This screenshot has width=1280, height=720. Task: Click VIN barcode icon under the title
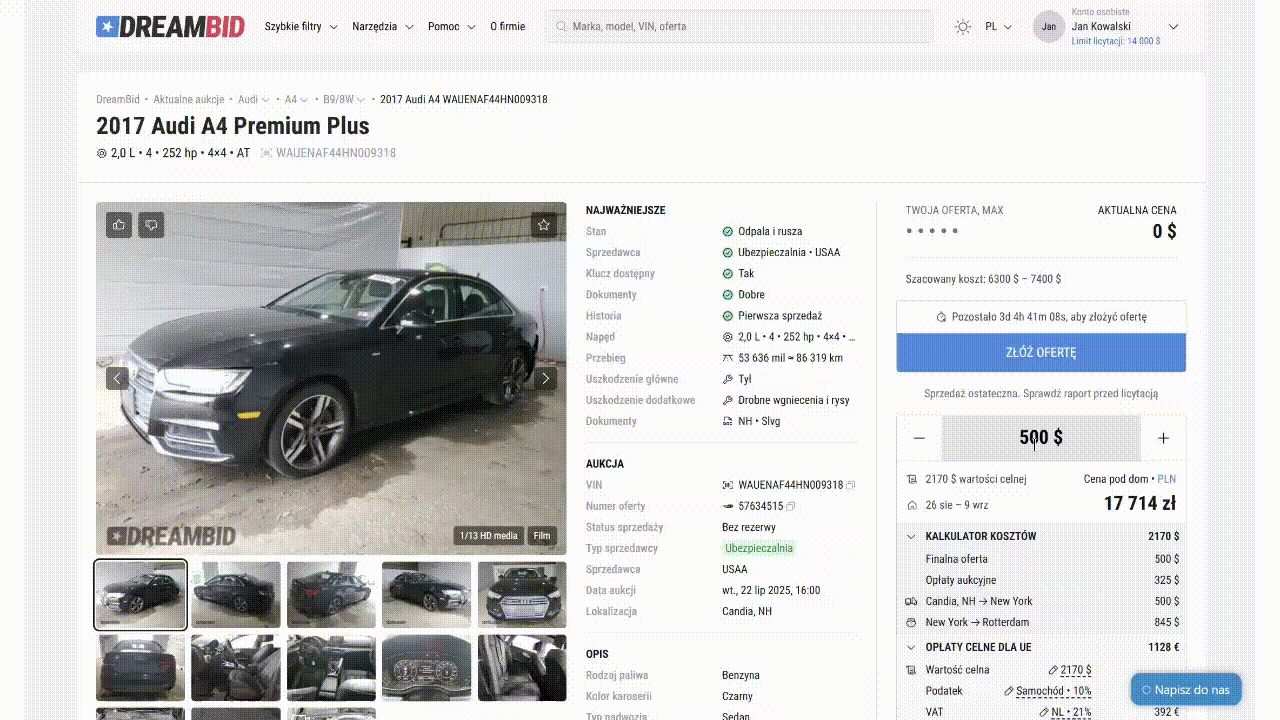[266, 153]
